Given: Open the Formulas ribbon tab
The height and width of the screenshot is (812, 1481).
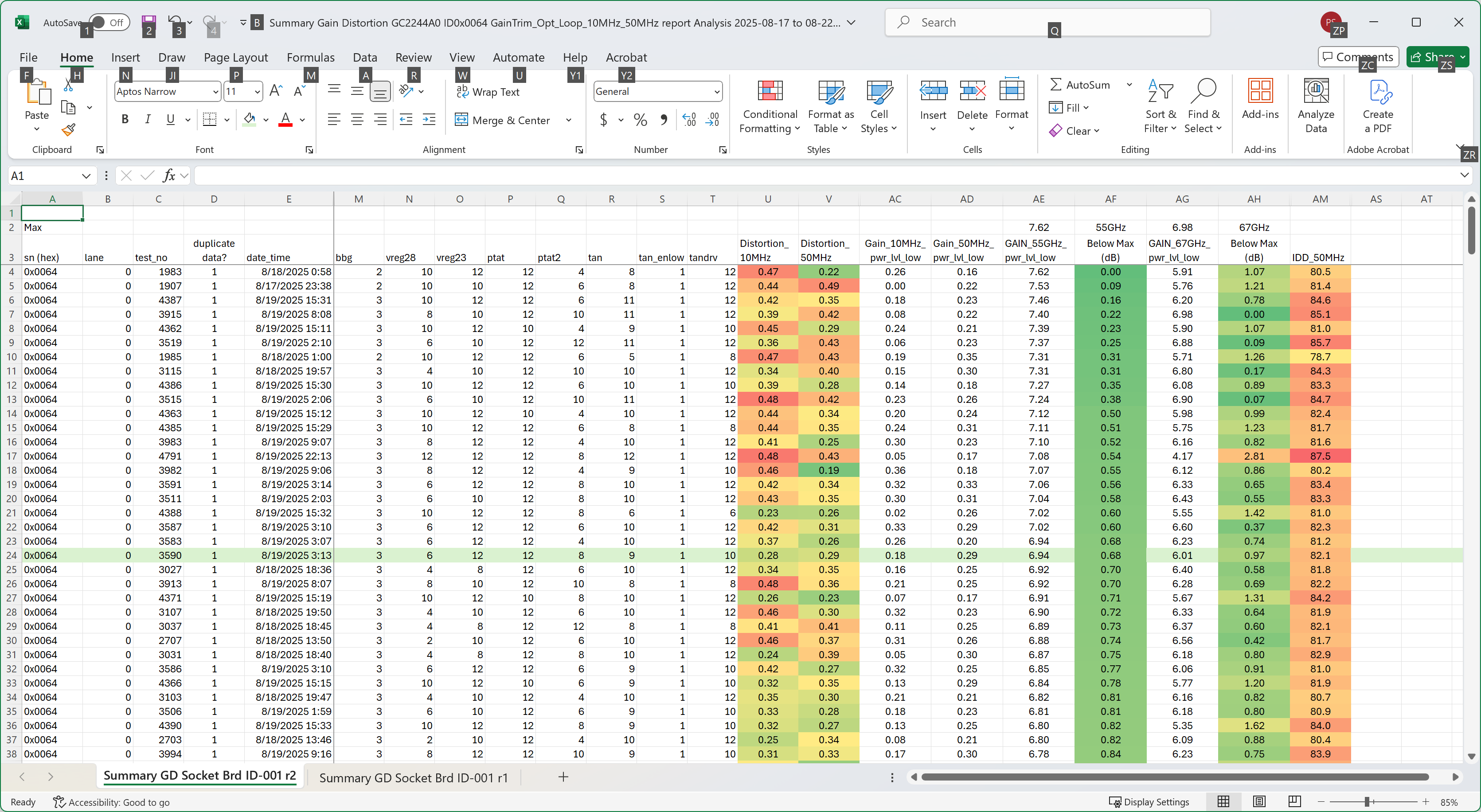Looking at the screenshot, I should click(310, 58).
